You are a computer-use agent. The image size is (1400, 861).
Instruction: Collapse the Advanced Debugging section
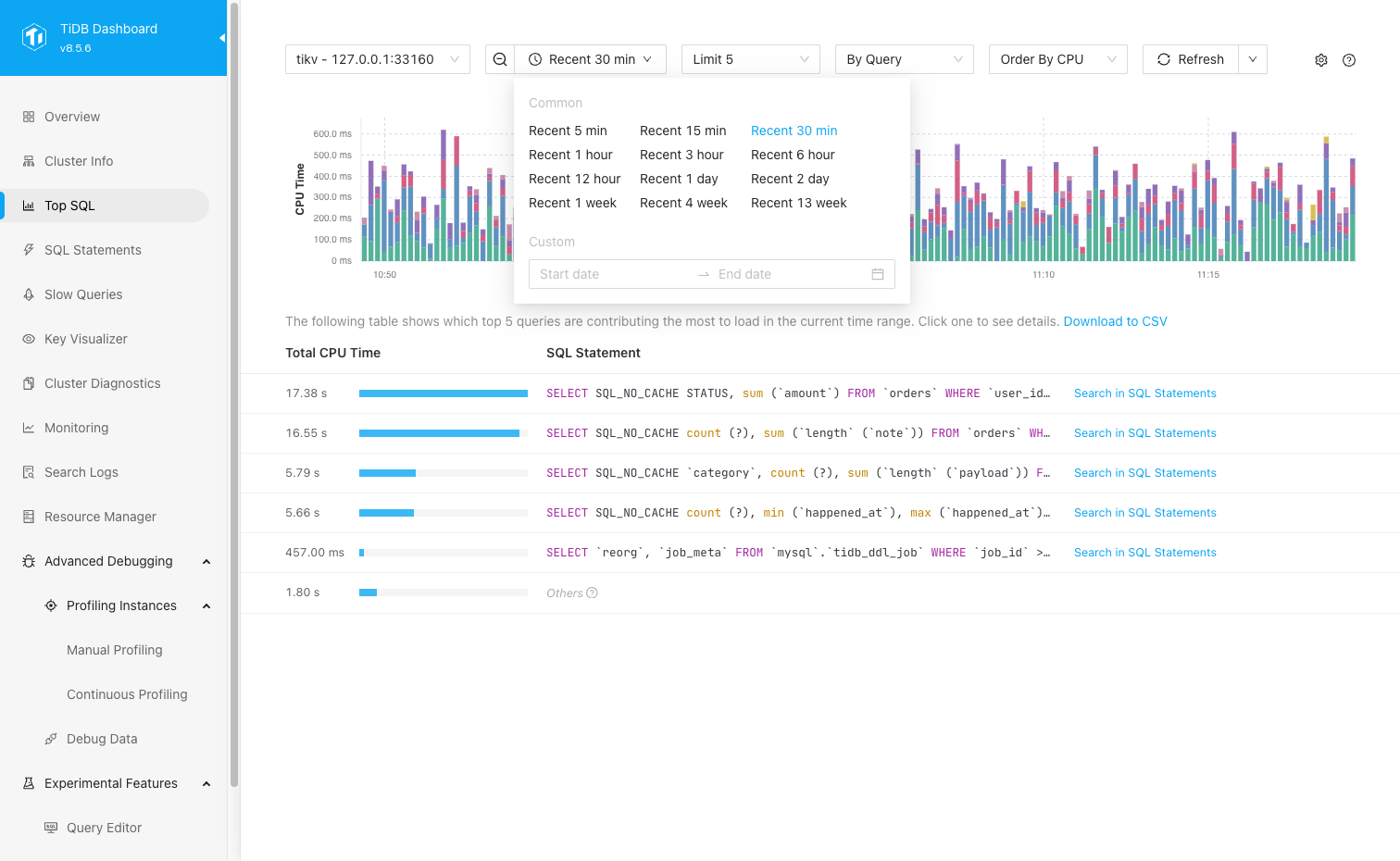[x=206, y=561]
